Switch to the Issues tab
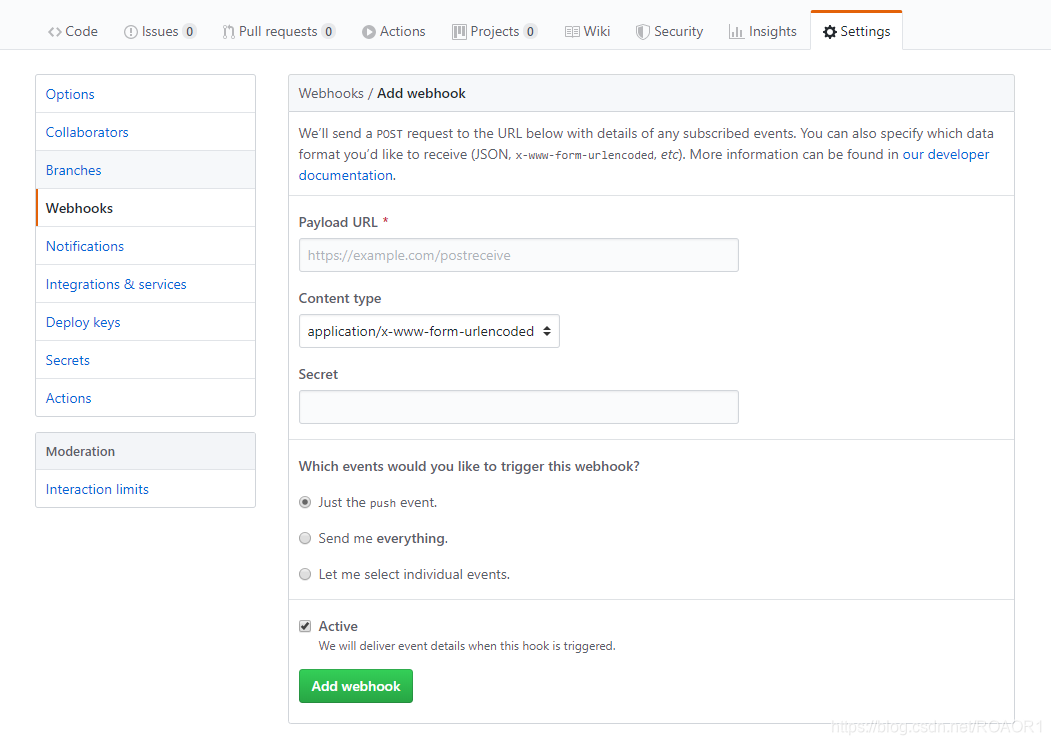 [x=160, y=32]
